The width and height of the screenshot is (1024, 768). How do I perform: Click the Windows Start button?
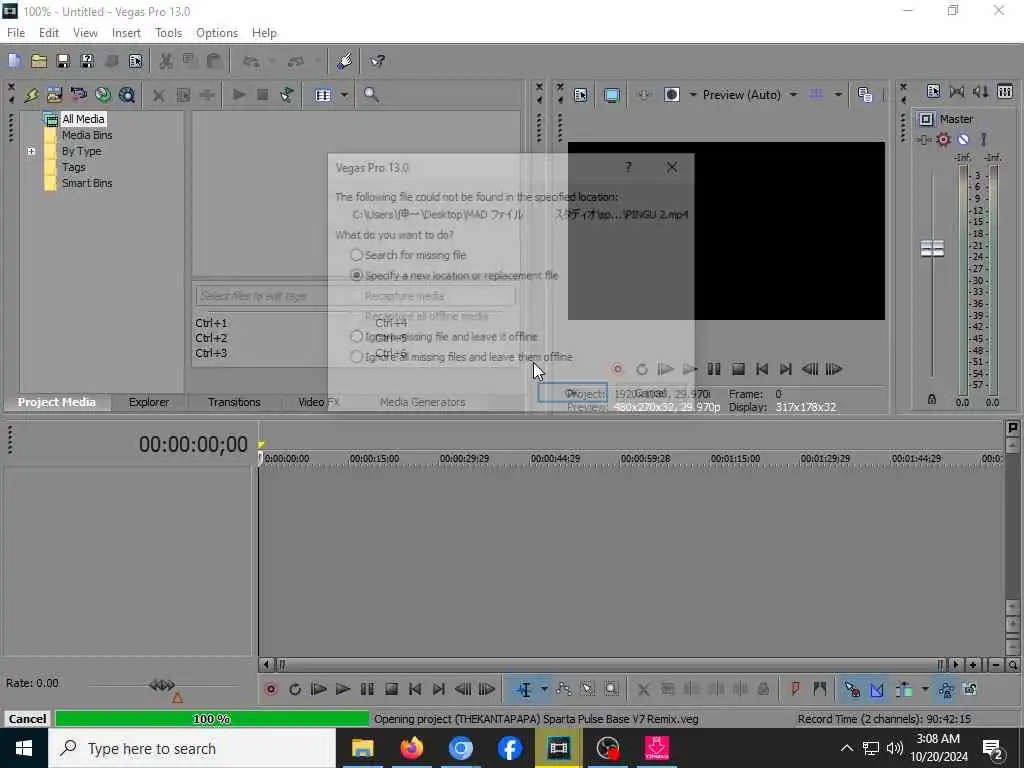coord(24,748)
